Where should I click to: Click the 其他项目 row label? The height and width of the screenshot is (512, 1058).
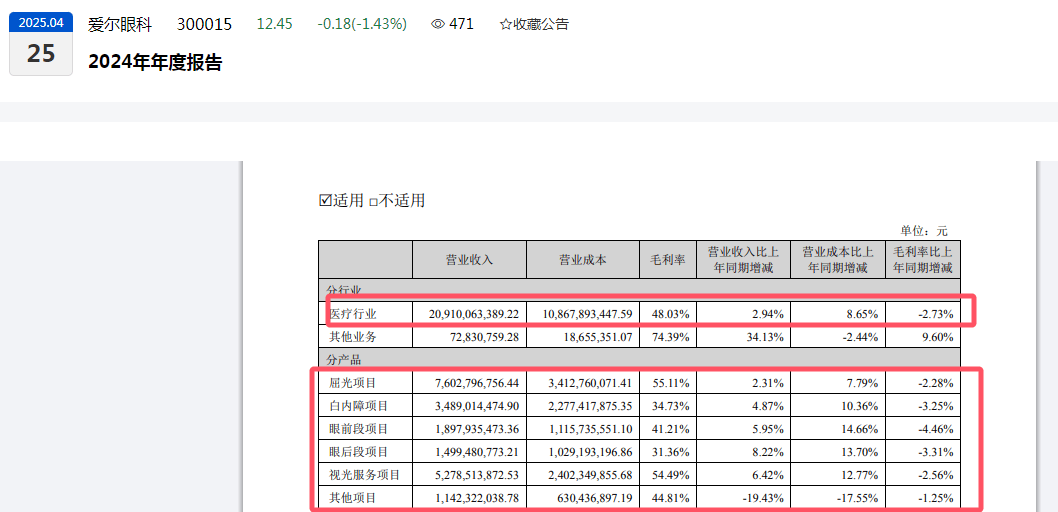pos(353,498)
